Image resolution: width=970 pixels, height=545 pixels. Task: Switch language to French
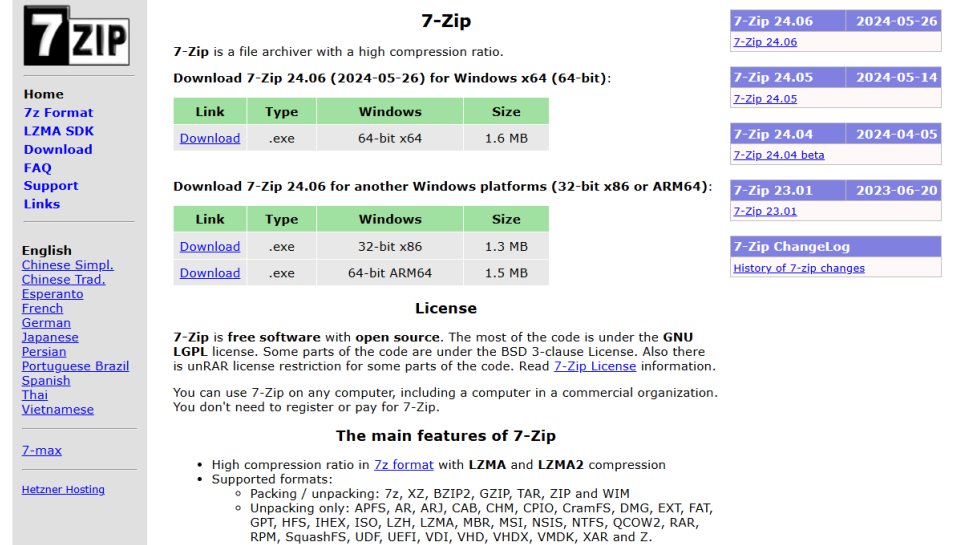coord(42,308)
